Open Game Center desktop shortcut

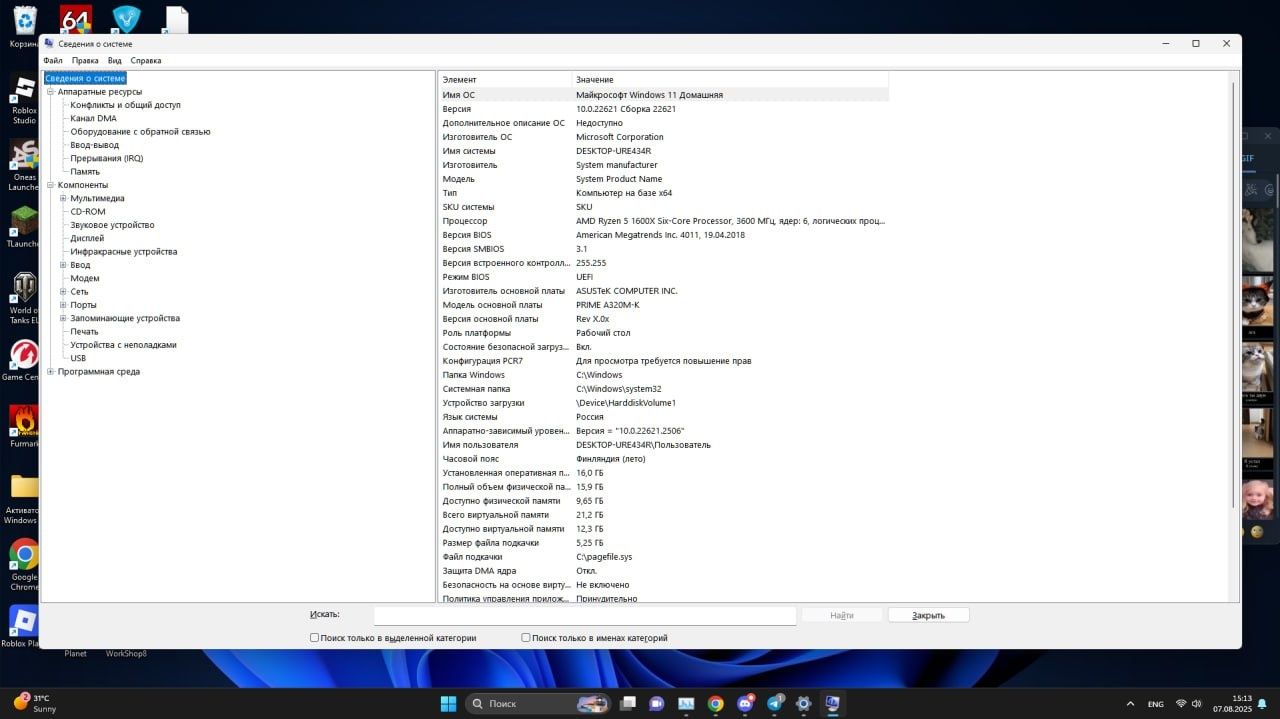[x=23, y=355]
